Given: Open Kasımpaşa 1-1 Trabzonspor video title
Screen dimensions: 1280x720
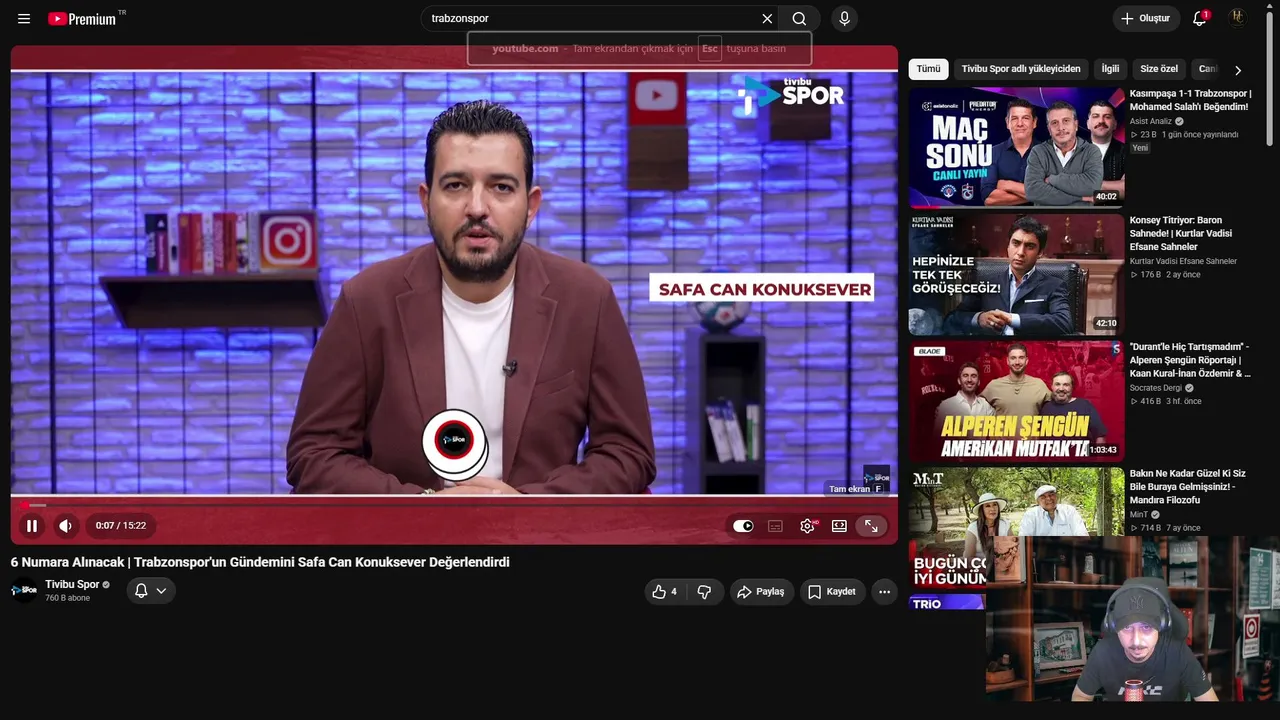Looking at the screenshot, I should 1190,100.
